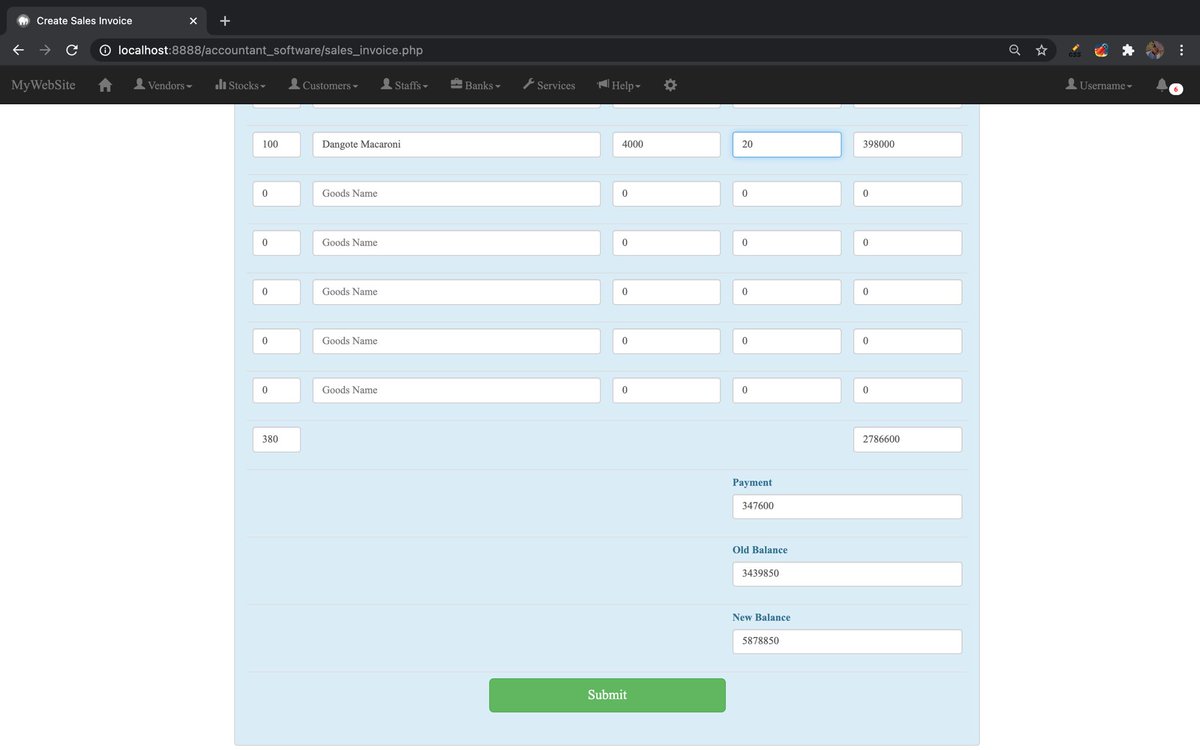The height and width of the screenshot is (750, 1200).
Task: Click the Payment amount field showing 347600
Action: click(846, 506)
